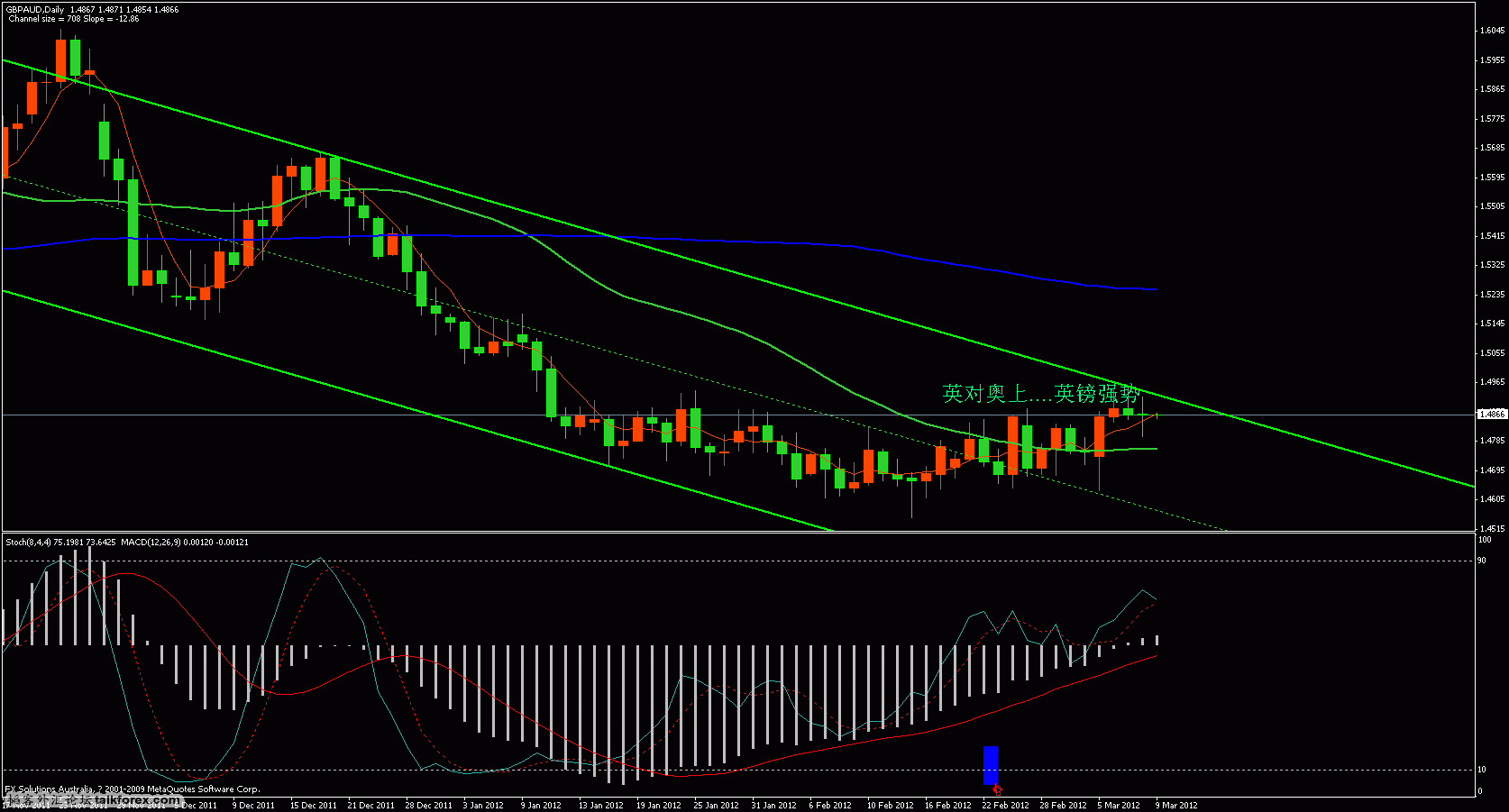This screenshot has width=1509, height=812.
Task: Click the 9 Dec 2011 date label
Action: 253,806
